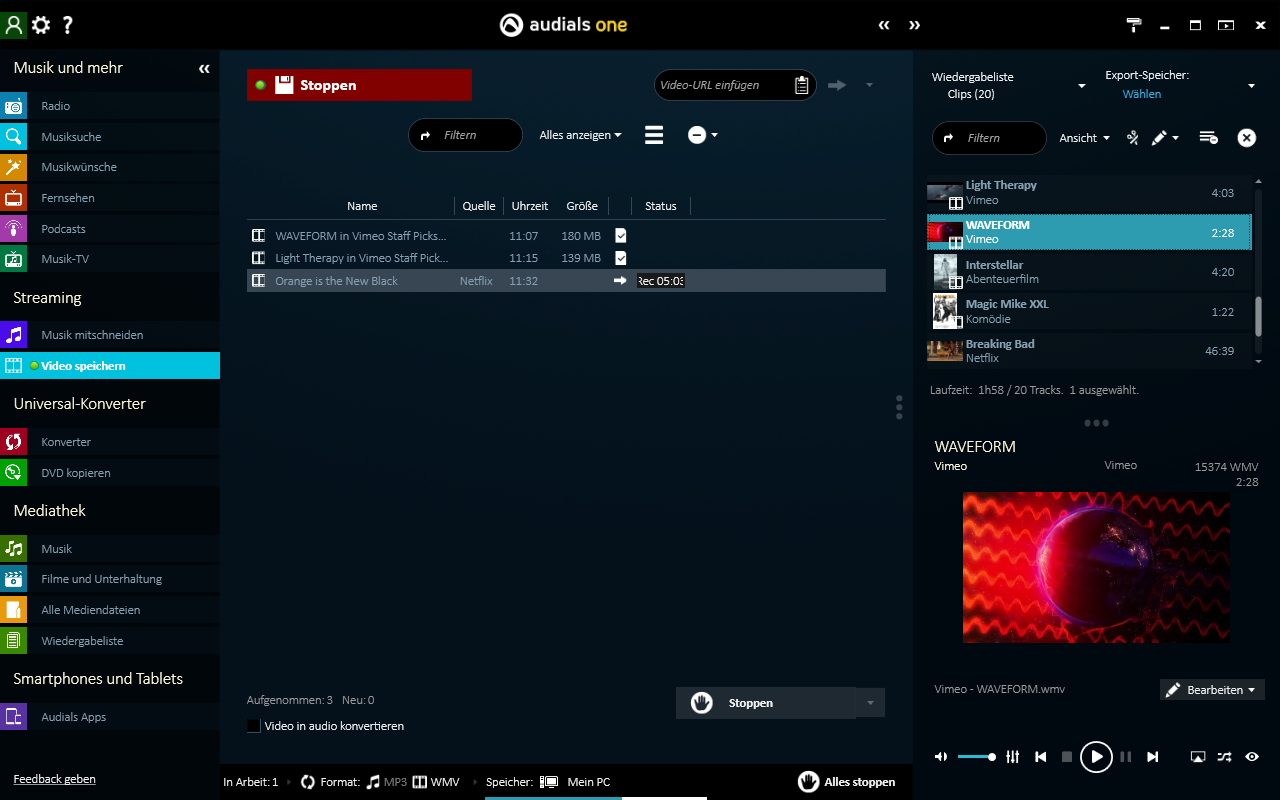Click the list view menu icon

pos(654,135)
